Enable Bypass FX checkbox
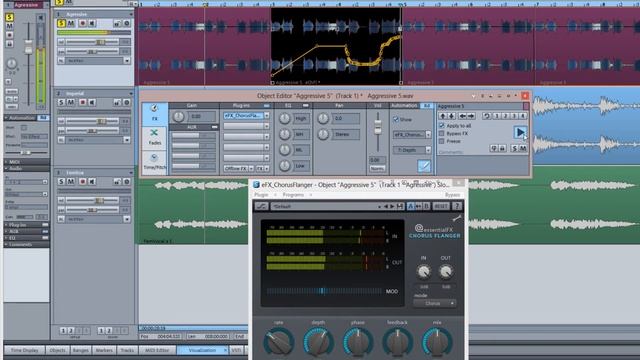The image size is (640, 360). coord(441,133)
